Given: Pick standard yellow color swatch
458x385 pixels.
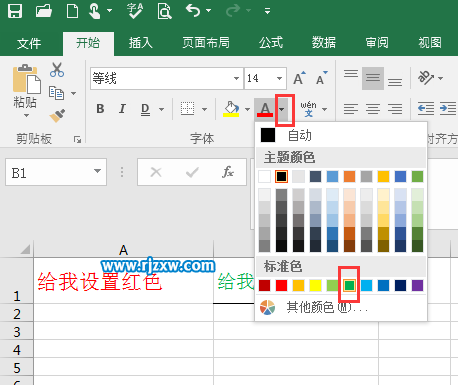Looking at the screenshot, I should coord(315,285).
